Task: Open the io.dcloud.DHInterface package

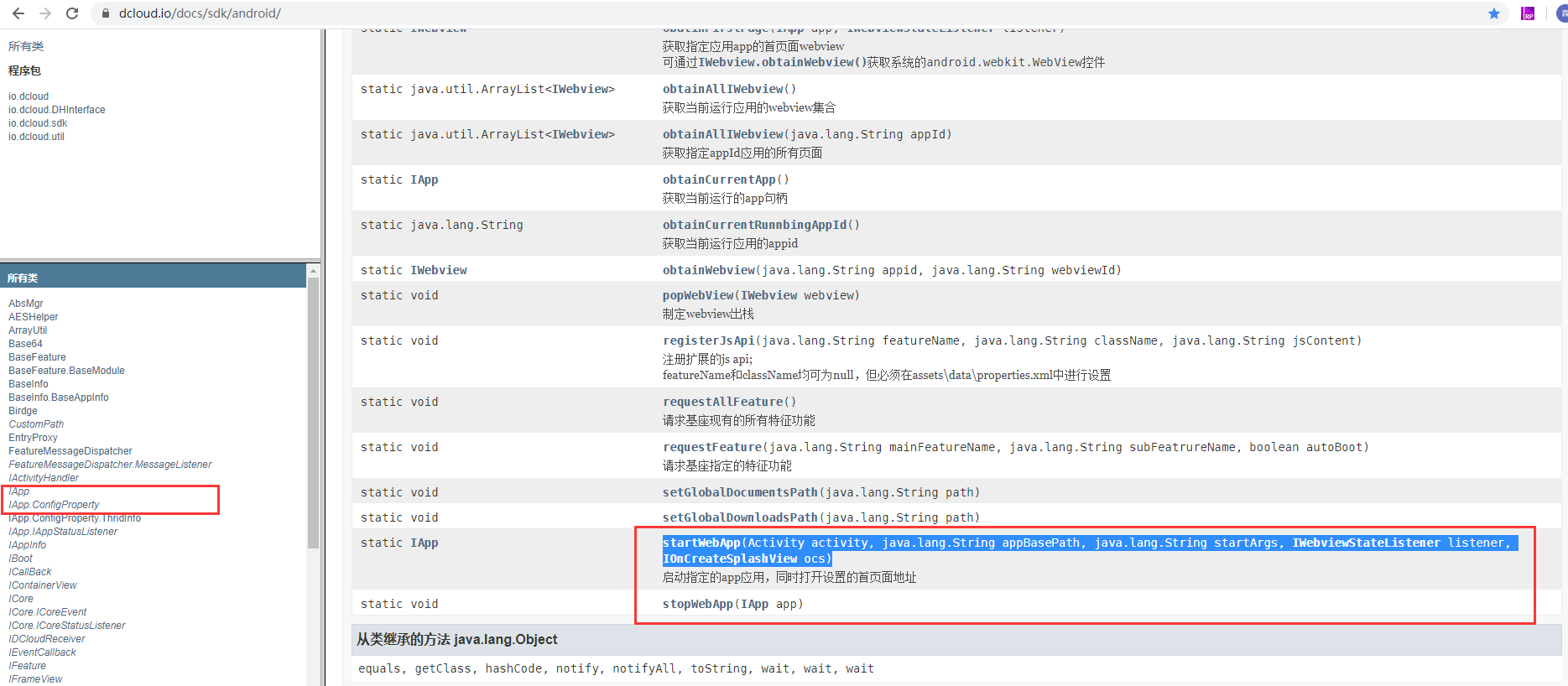Action: [x=56, y=110]
